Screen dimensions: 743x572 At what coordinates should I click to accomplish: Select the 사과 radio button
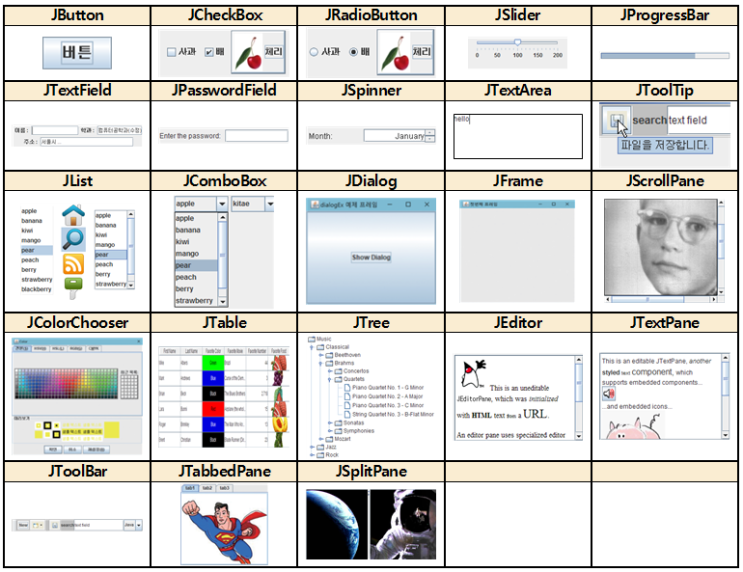[x=314, y=52]
